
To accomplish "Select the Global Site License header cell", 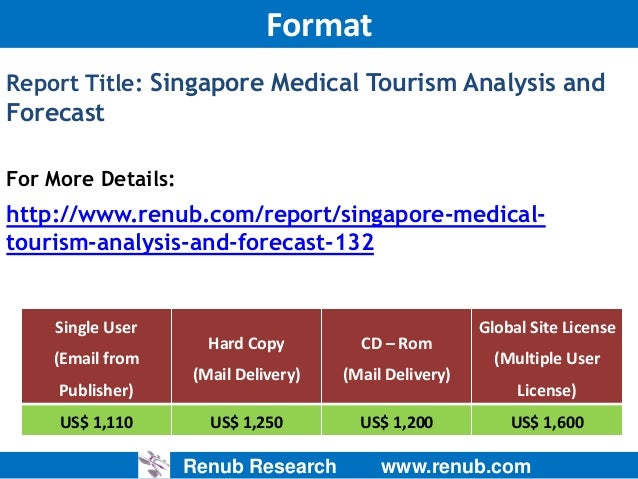I will coord(547,356).
